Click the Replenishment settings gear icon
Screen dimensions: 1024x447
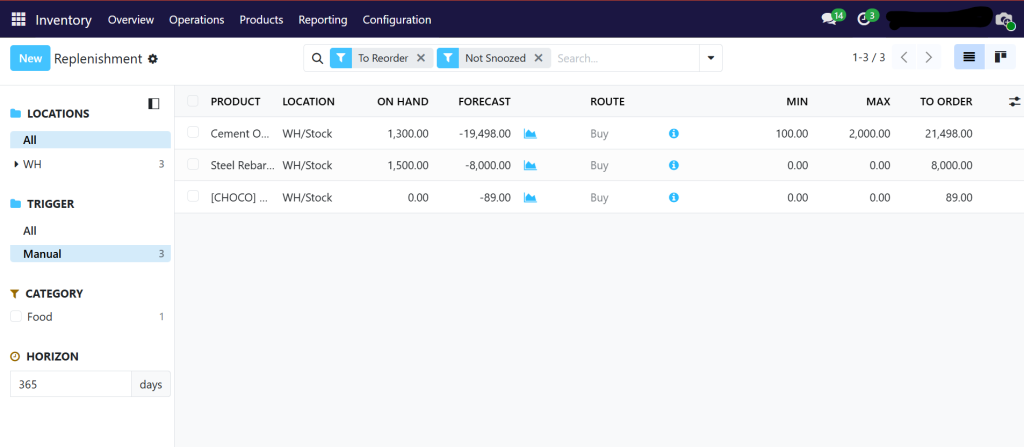tap(153, 59)
